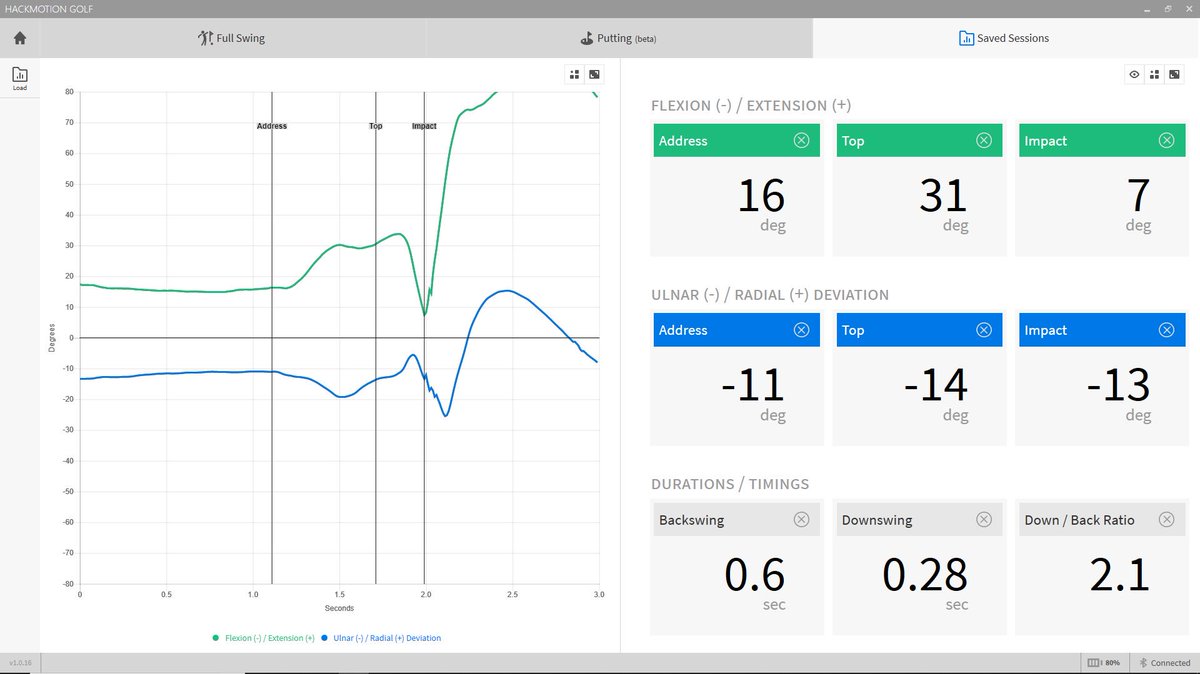This screenshot has height=674, width=1200.
Task: Switch to the Full Swing tab
Action: pyautogui.click(x=232, y=39)
